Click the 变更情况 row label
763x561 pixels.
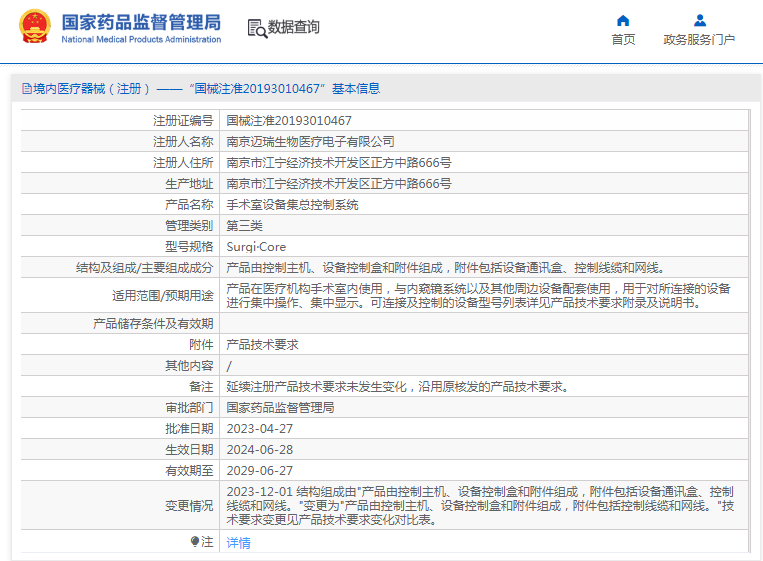coord(189,506)
